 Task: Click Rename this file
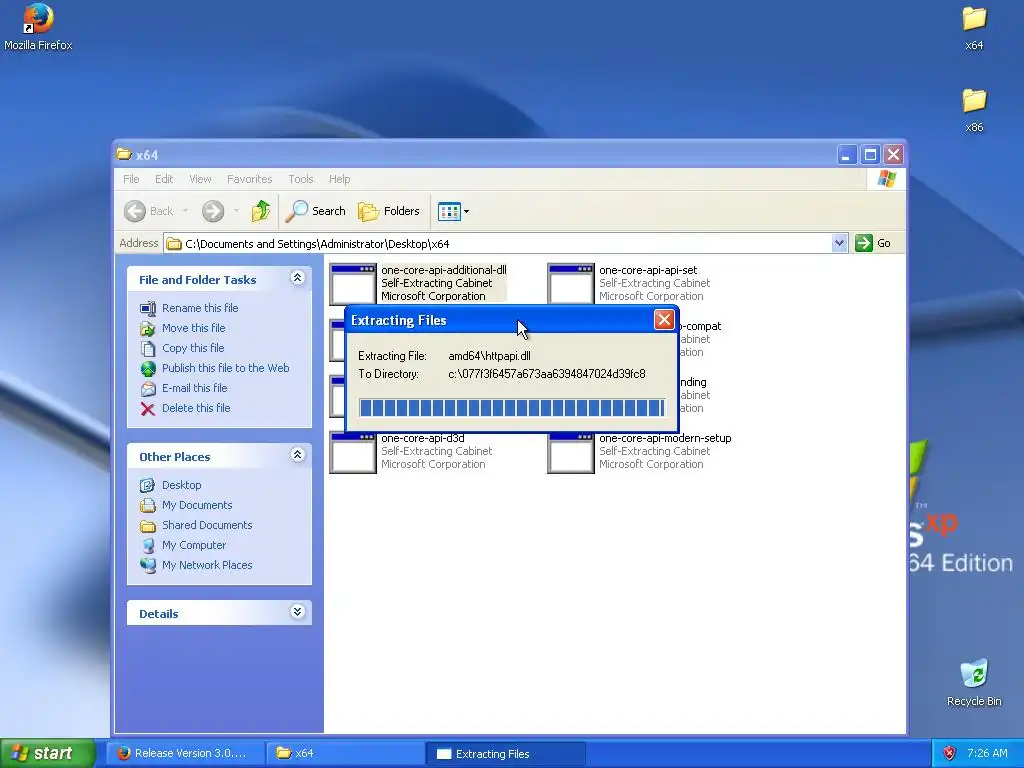200,308
